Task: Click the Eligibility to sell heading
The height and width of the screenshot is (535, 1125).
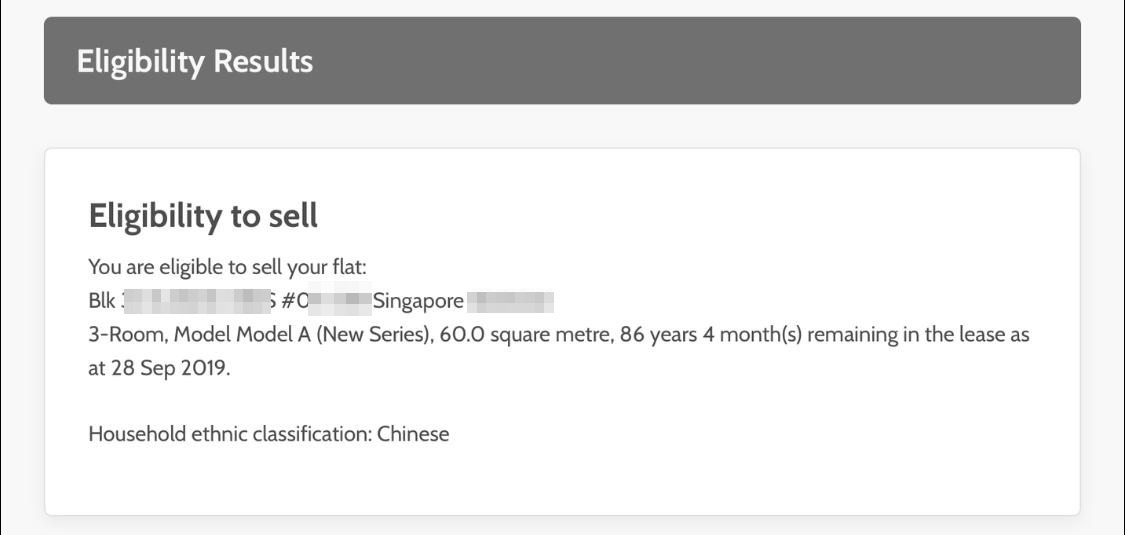Action: pyautogui.click(x=203, y=216)
